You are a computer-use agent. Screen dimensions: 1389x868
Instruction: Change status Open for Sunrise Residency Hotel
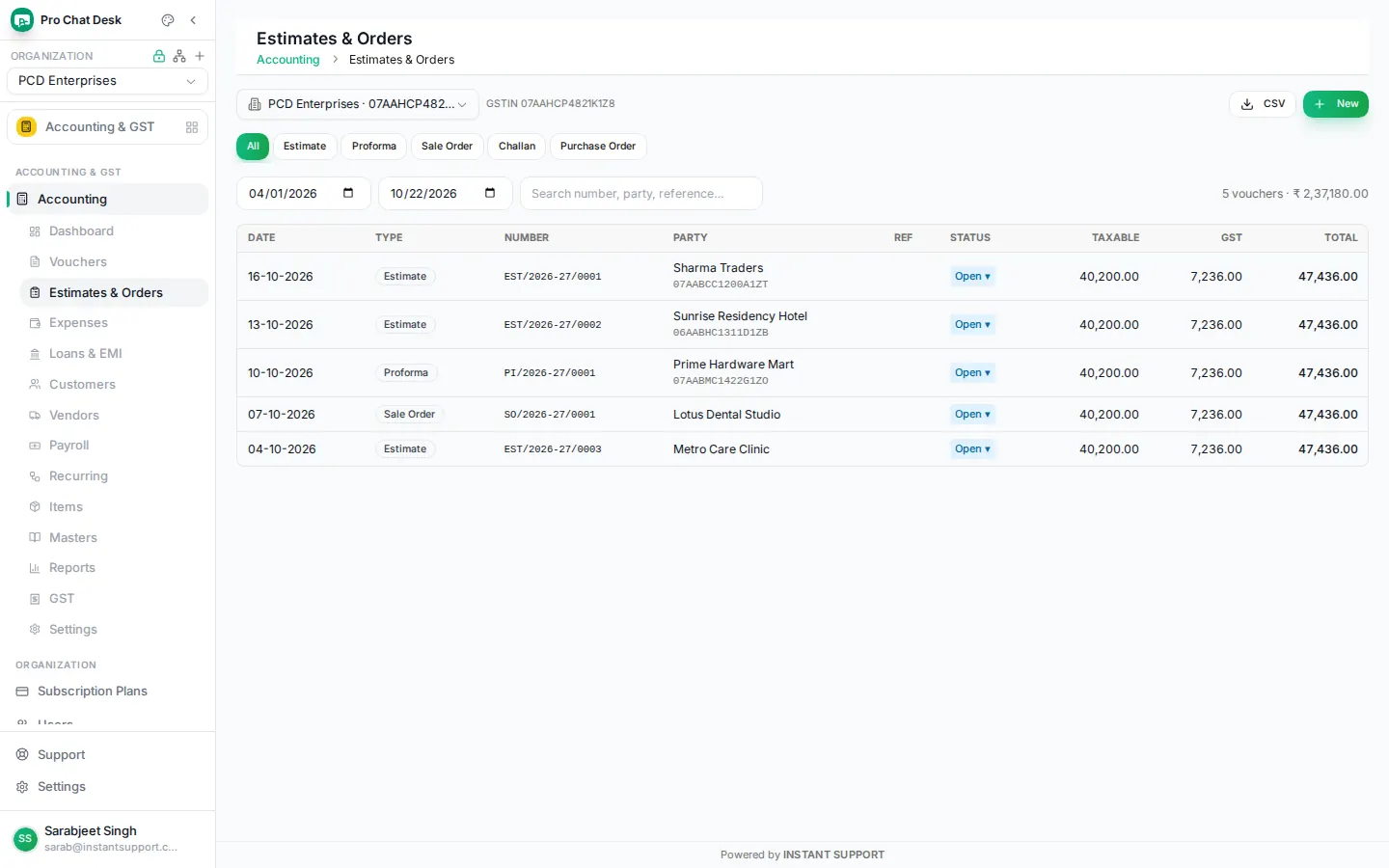972,325
